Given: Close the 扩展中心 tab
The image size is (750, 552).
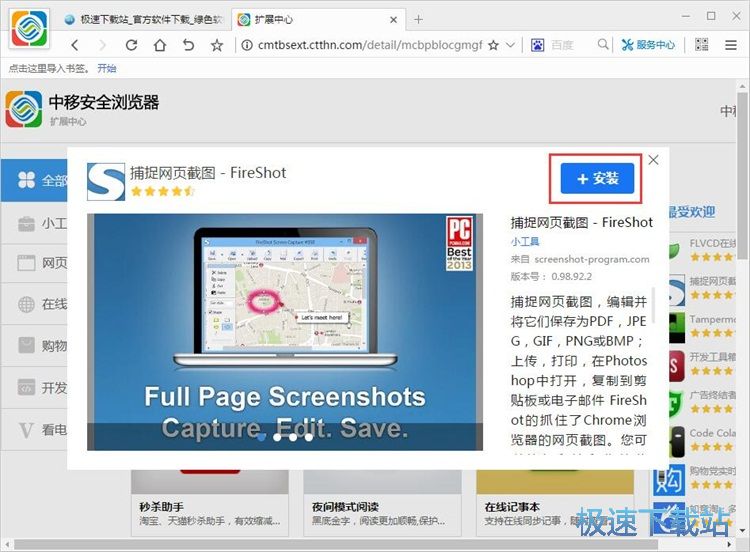Looking at the screenshot, I should [393, 20].
